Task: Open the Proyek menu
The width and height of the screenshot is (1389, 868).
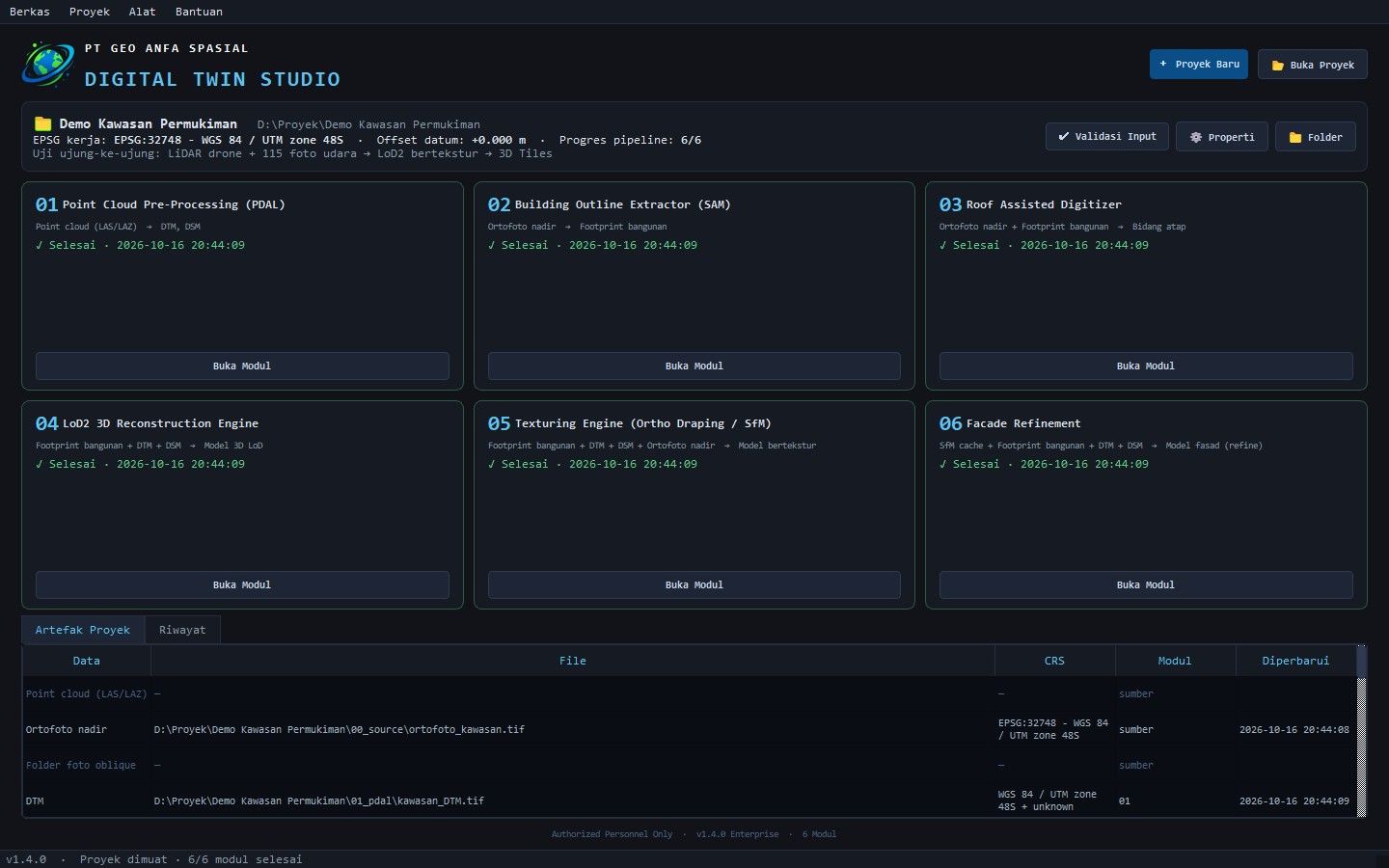Action: (90, 12)
